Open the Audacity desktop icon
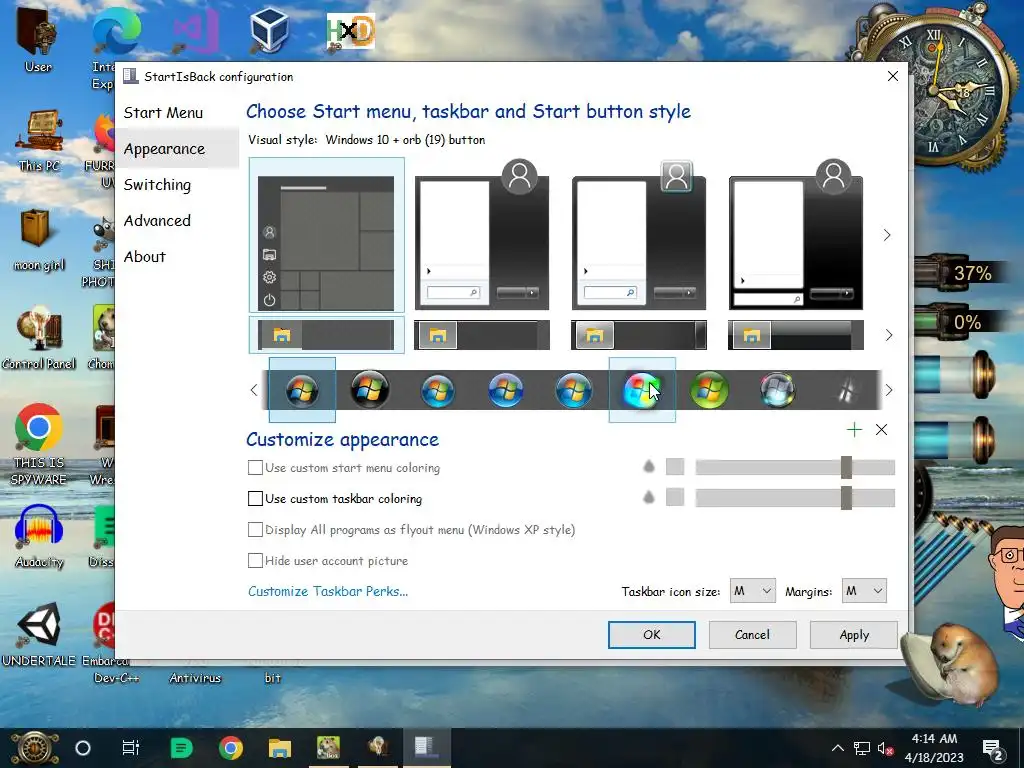The width and height of the screenshot is (1024, 768). click(x=39, y=536)
